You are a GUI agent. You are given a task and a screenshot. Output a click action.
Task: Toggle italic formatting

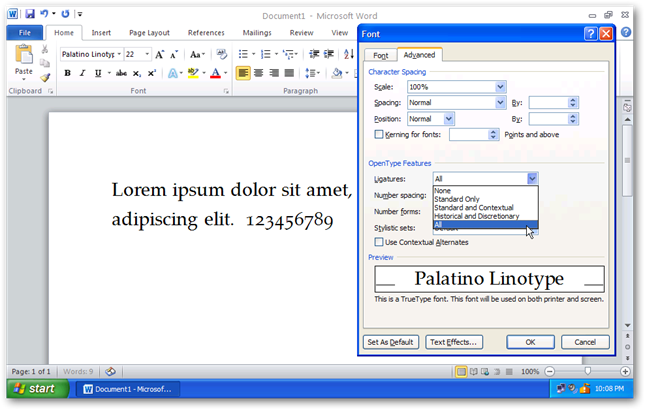pos(82,73)
